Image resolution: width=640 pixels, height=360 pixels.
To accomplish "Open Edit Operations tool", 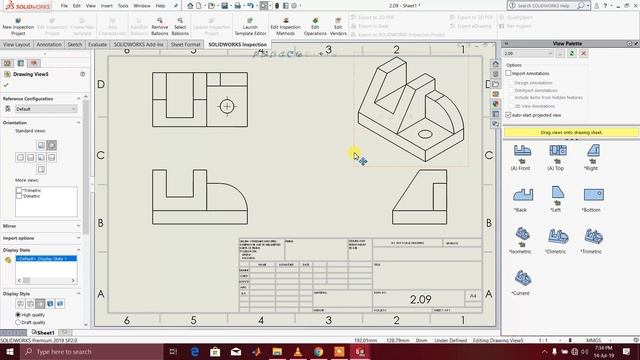I will pyautogui.click(x=315, y=27).
